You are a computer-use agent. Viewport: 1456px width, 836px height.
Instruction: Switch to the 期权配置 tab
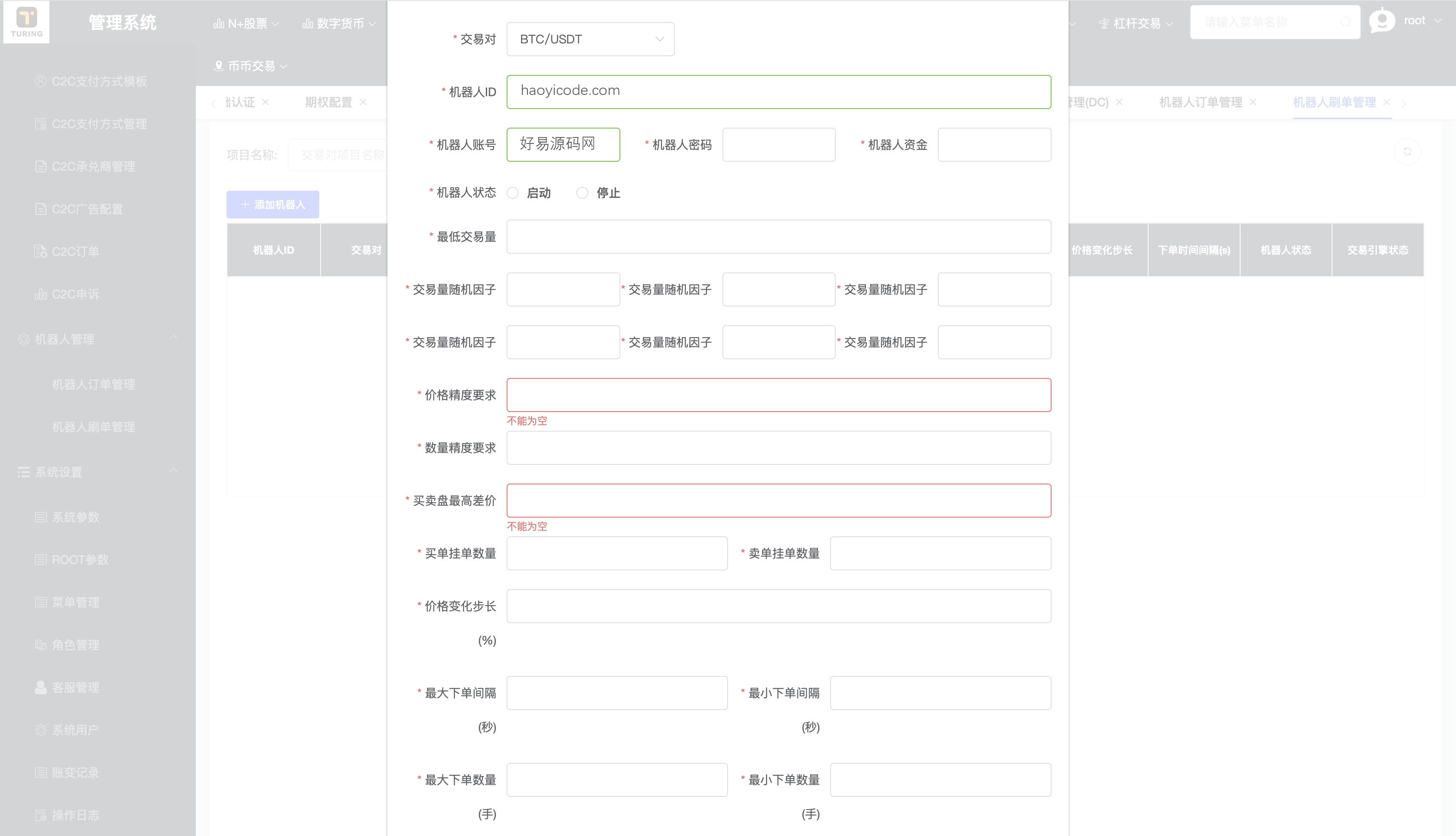(x=327, y=103)
